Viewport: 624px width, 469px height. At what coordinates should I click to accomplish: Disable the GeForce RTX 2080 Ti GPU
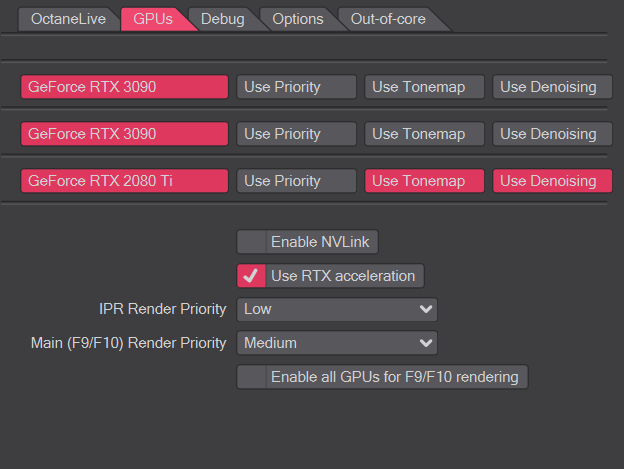(124, 181)
